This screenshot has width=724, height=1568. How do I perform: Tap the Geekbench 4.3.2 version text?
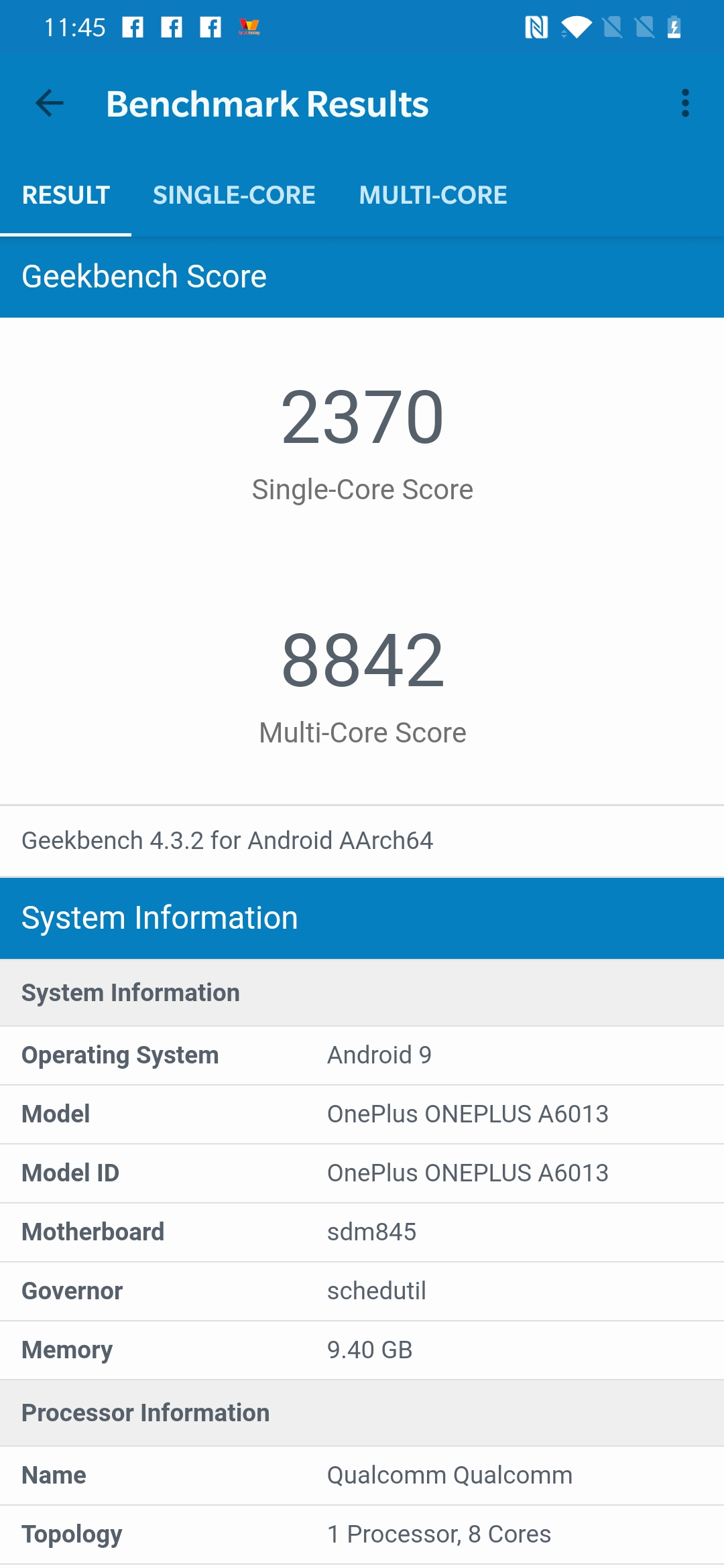[x=227, y=840]
